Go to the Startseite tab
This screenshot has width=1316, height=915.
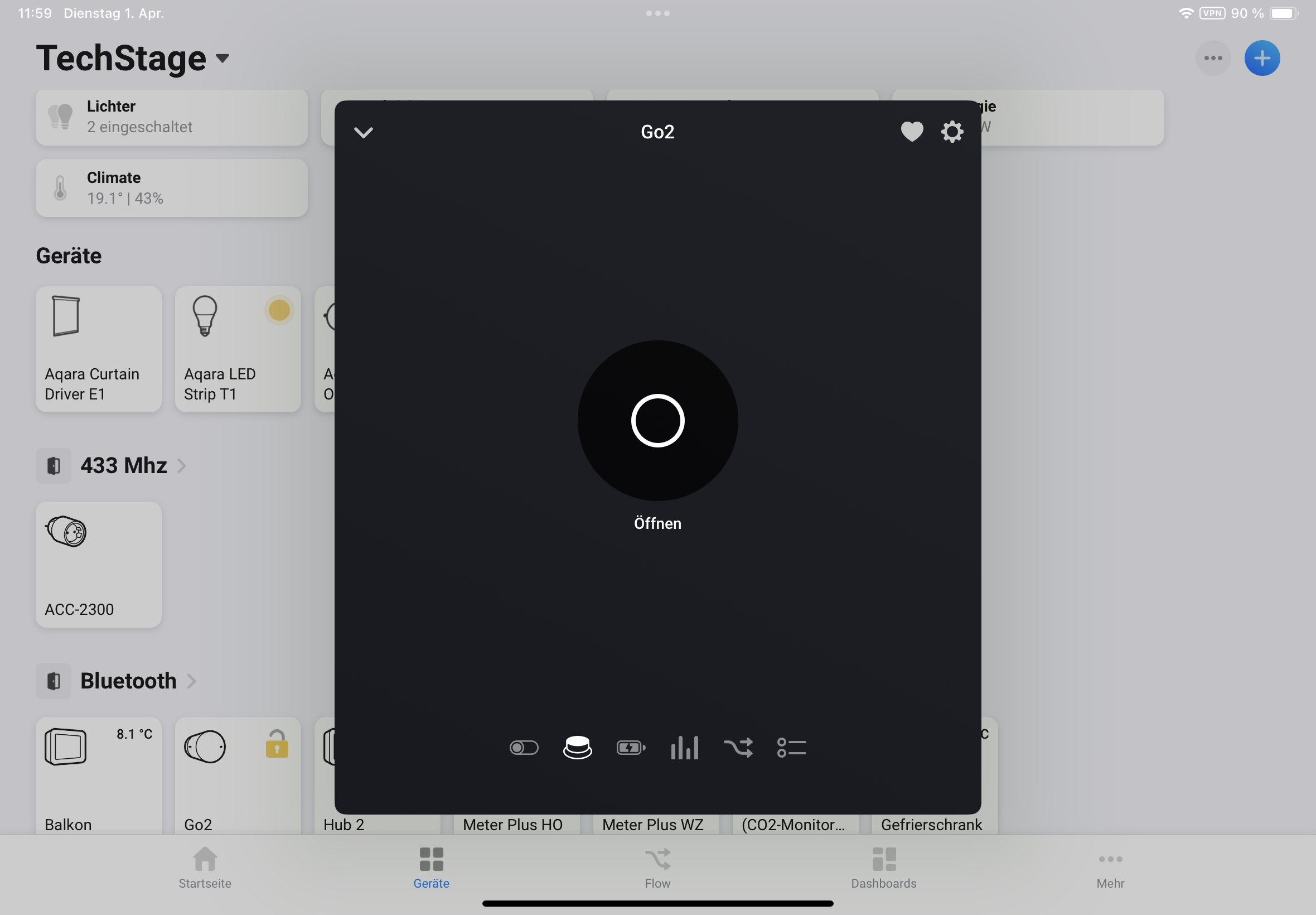(205, 868)
